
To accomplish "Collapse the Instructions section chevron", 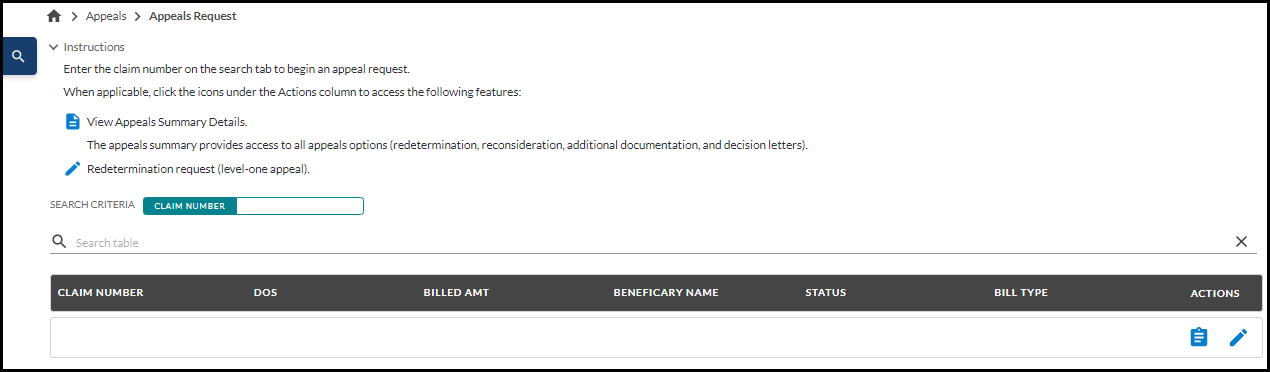I will pos(54,47).
